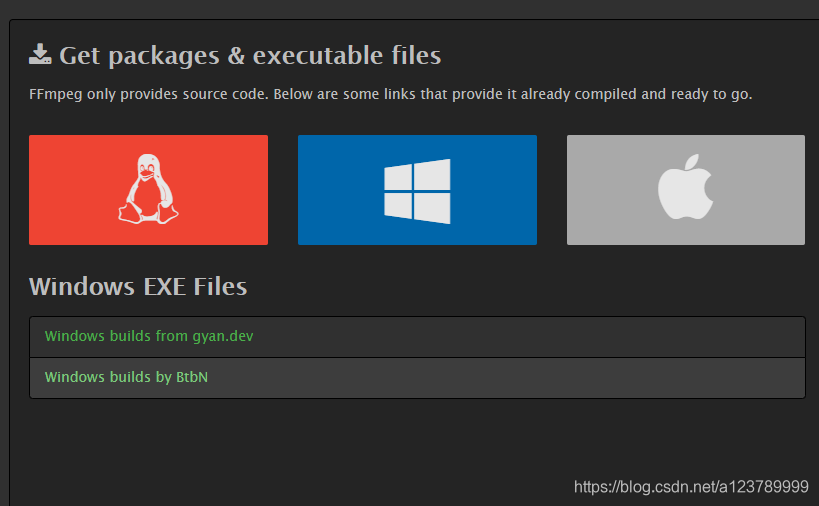Select the Linux penguin download tile
Screen dimensions: 819x506
pos(148,190)
